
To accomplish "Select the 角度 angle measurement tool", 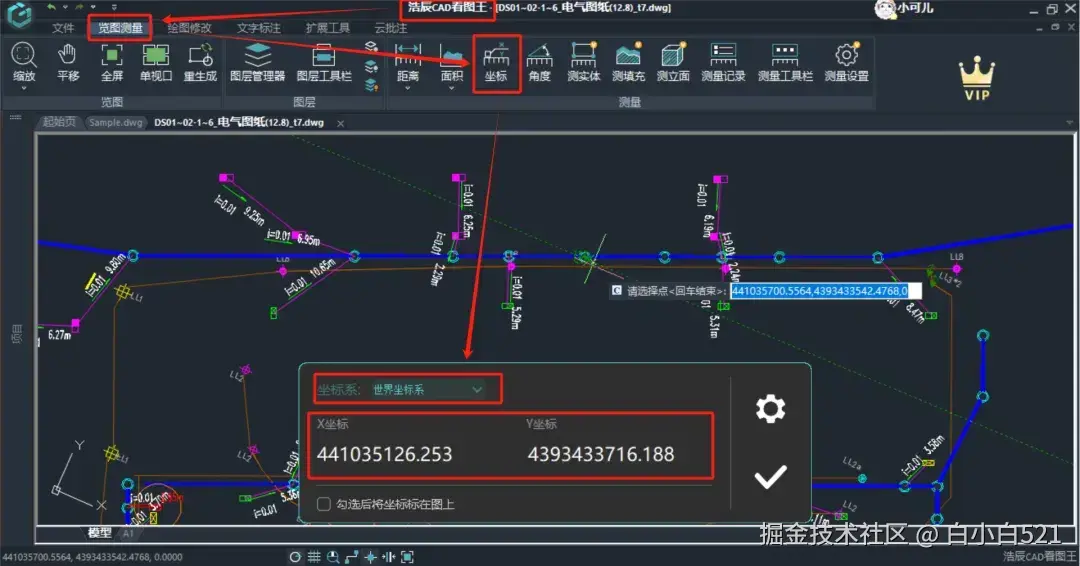I will click(539, 62).
